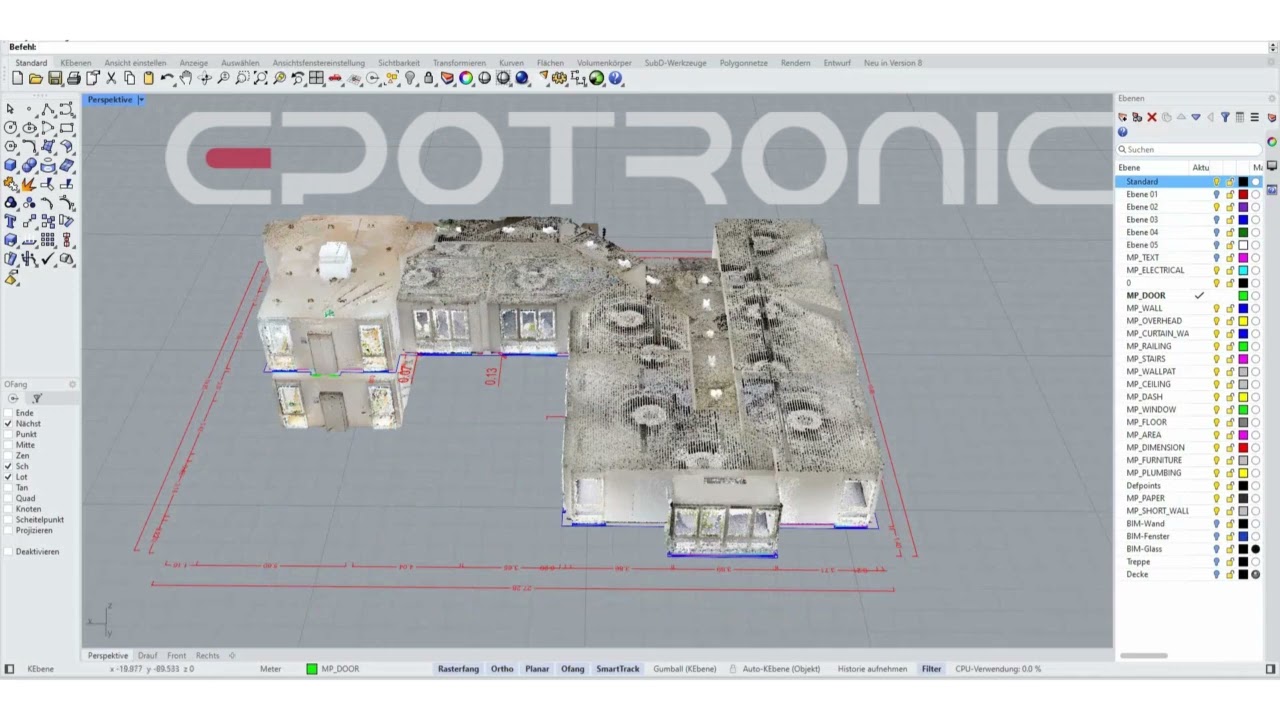Click the color wheel toolbar icon
Viewport: 1280px width, 720px height.
(x=466, y=78)
